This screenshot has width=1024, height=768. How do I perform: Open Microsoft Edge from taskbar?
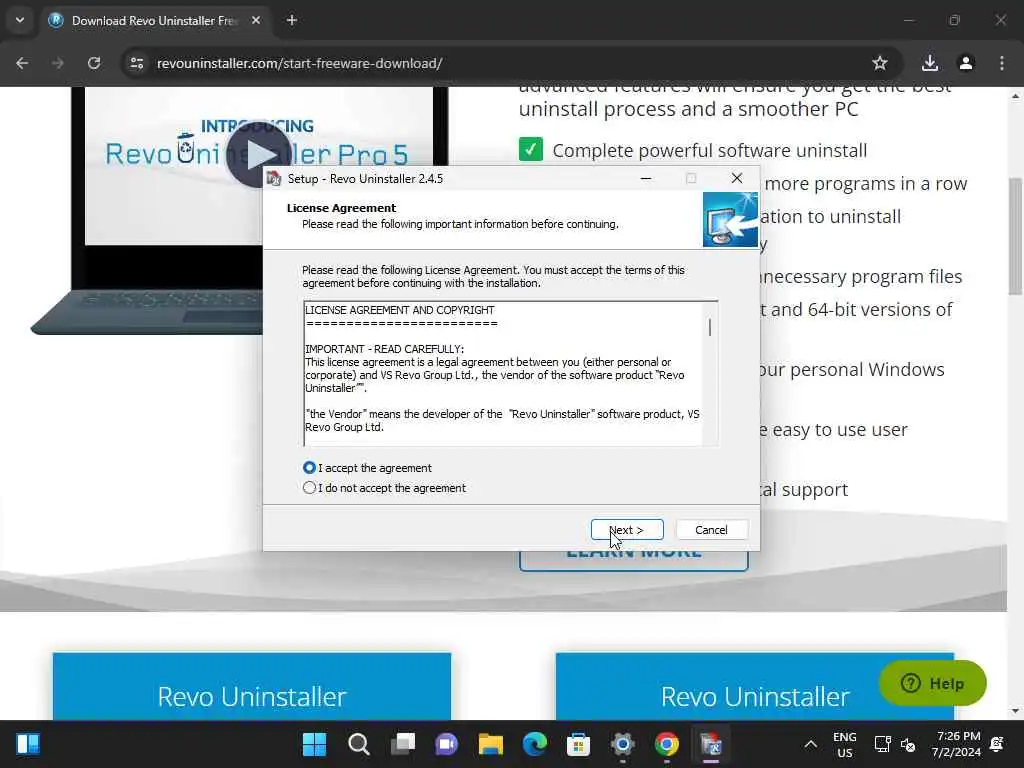coord(535,744)
